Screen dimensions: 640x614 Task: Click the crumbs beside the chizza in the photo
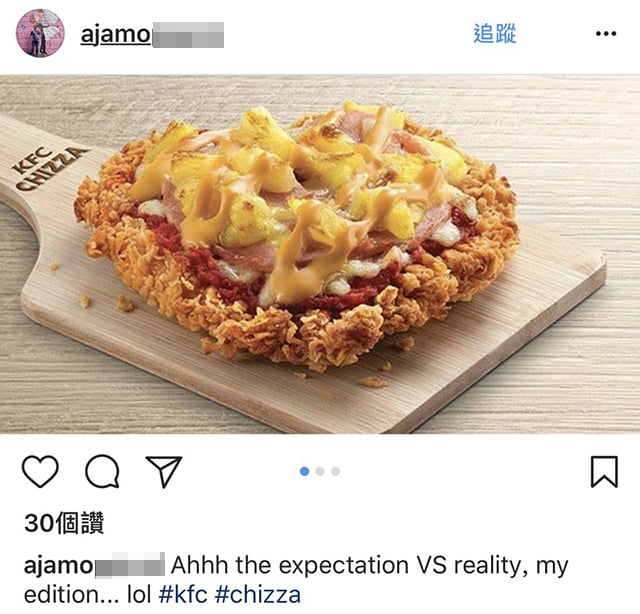point(124,303)
